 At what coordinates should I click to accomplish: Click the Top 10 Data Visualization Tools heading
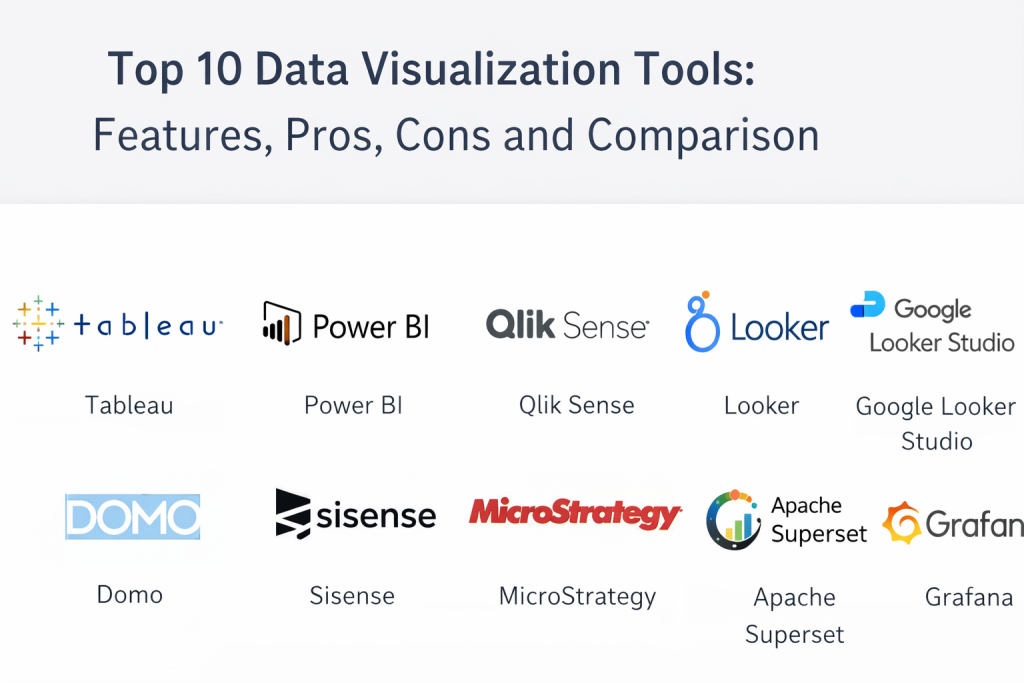click(431, 70)
